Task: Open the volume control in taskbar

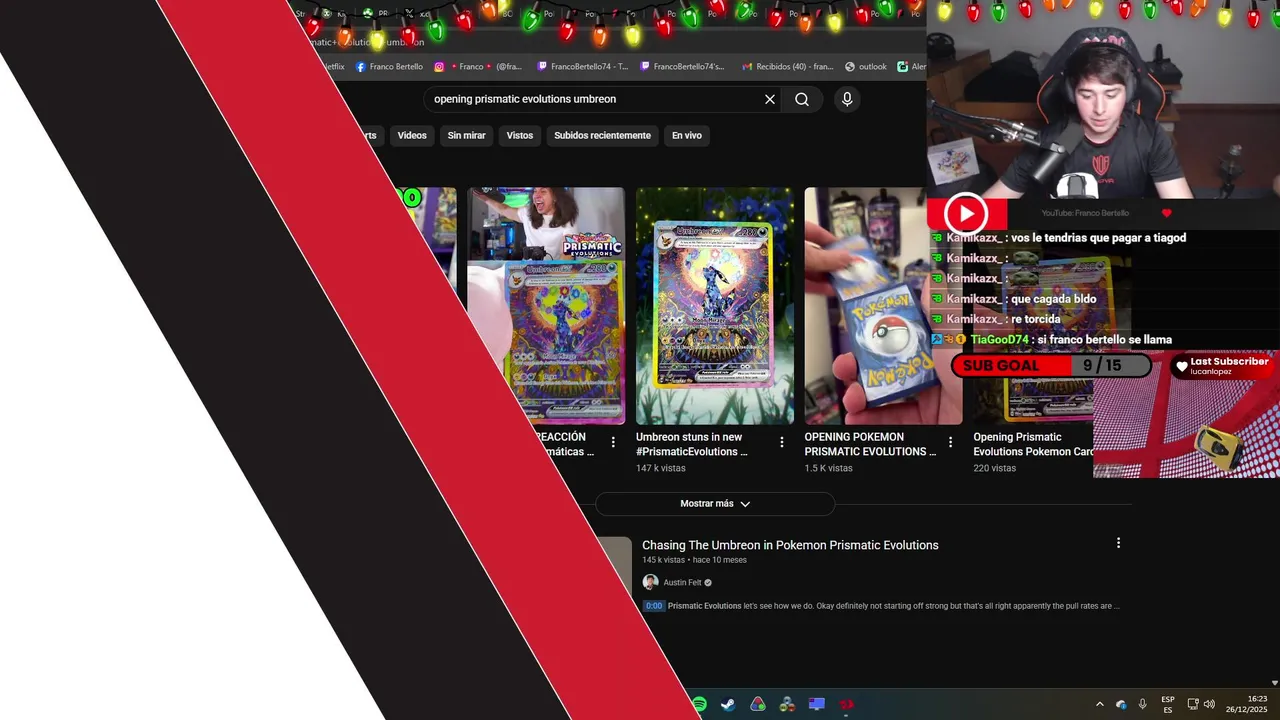Action: (1209, 704)
